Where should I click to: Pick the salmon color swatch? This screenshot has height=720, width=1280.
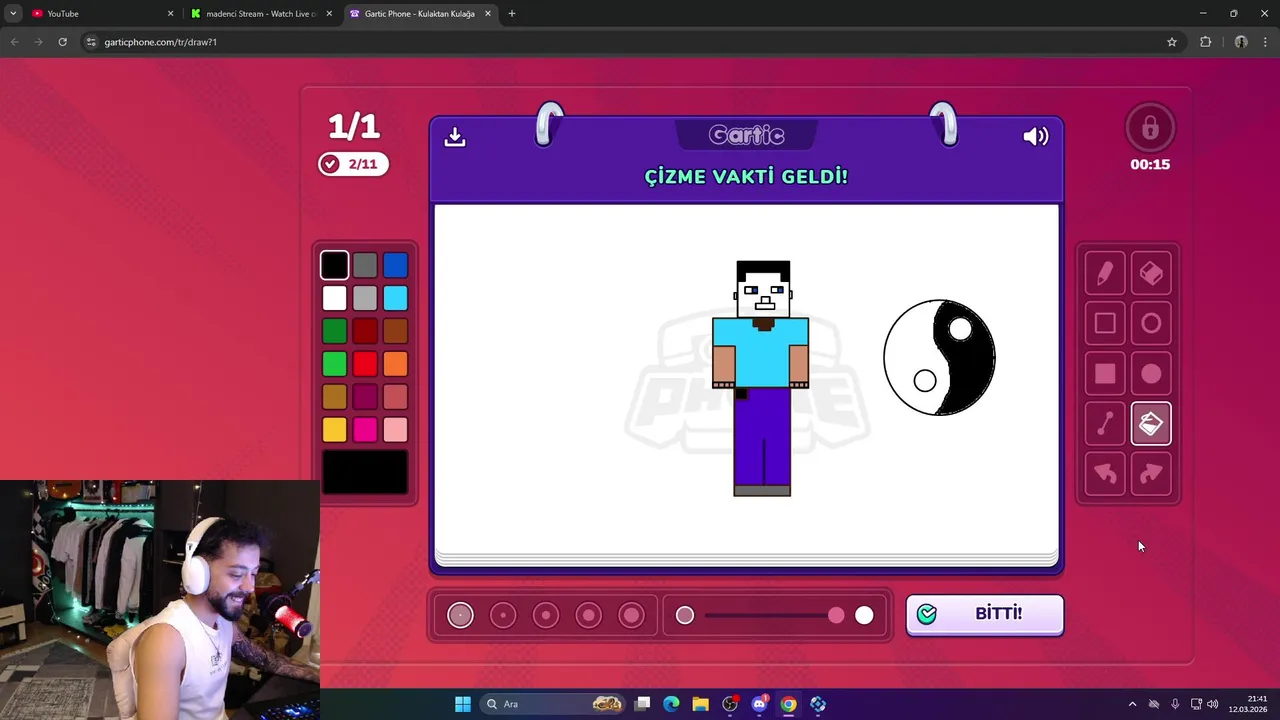[x=396, y=397]
